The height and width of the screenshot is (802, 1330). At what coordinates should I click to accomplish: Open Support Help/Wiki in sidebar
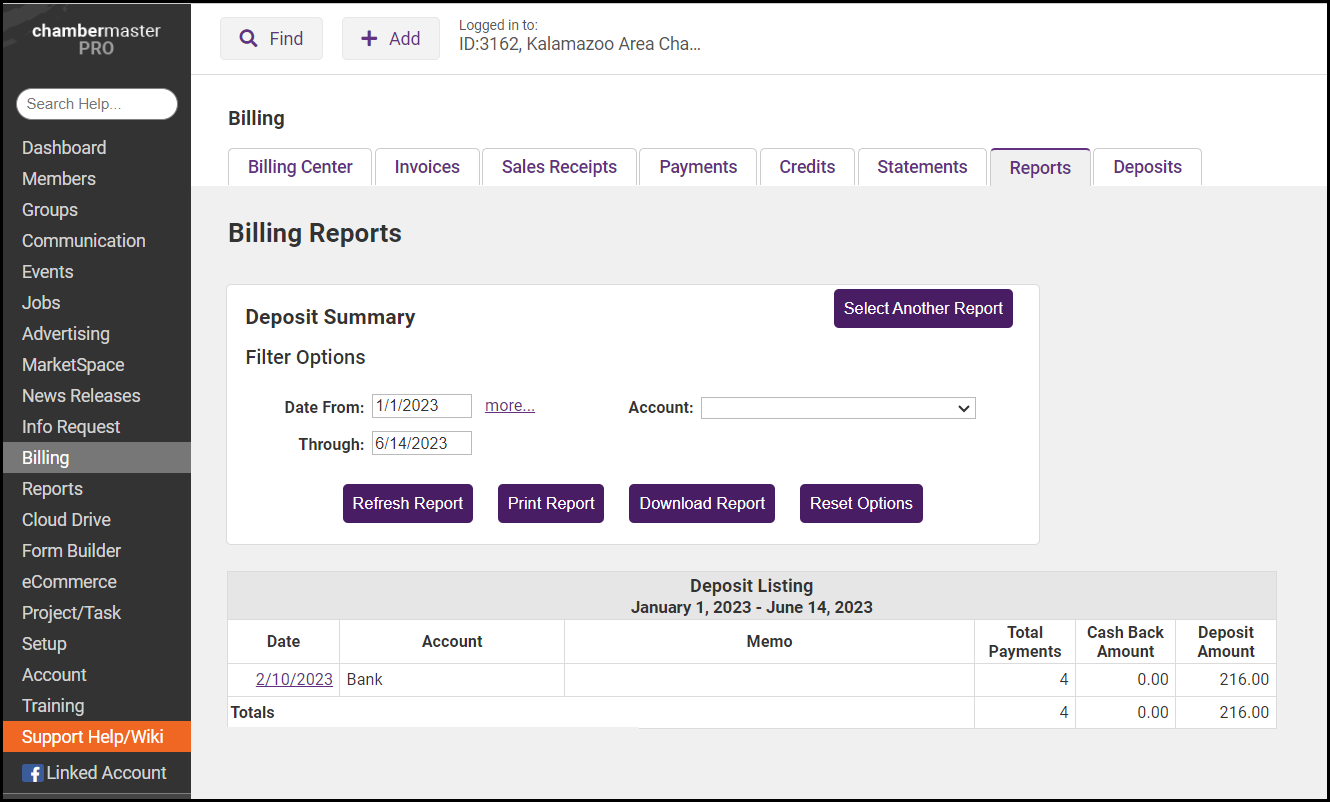tap(93, 737)
